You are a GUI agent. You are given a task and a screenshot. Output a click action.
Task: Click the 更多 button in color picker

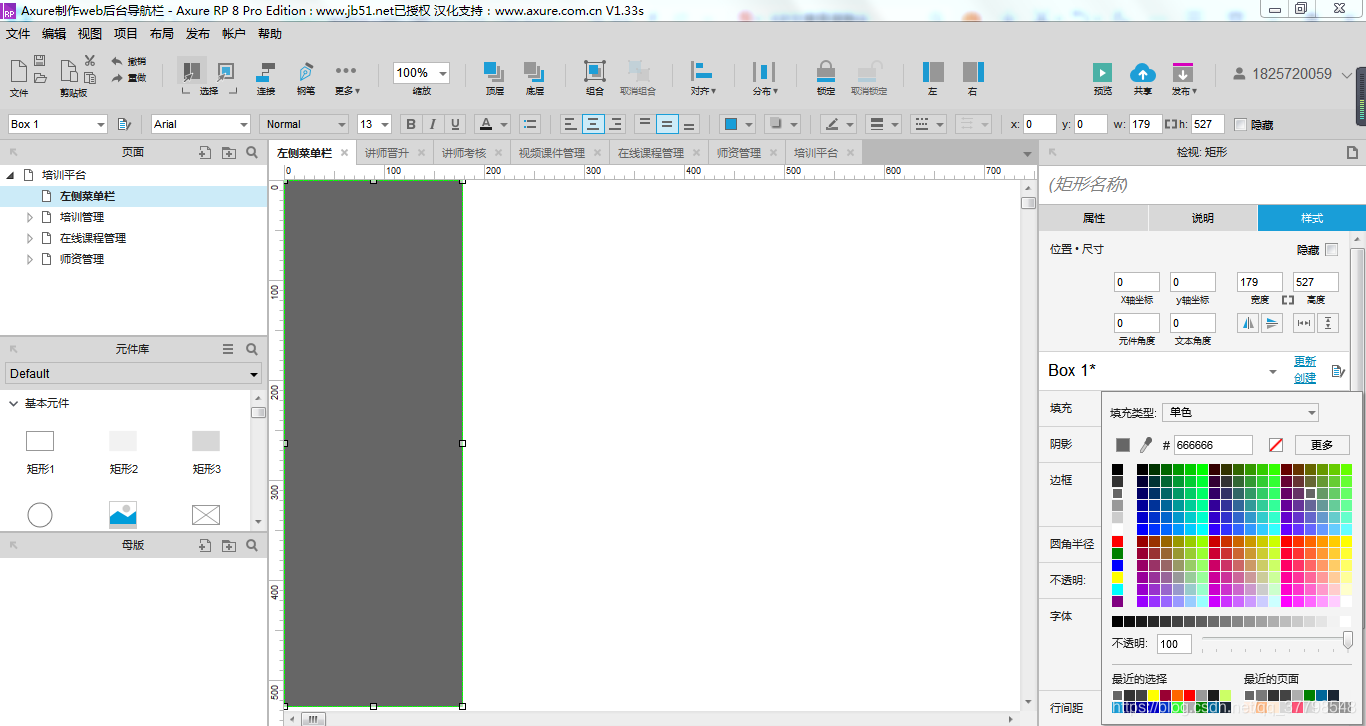click(1322, 445)
